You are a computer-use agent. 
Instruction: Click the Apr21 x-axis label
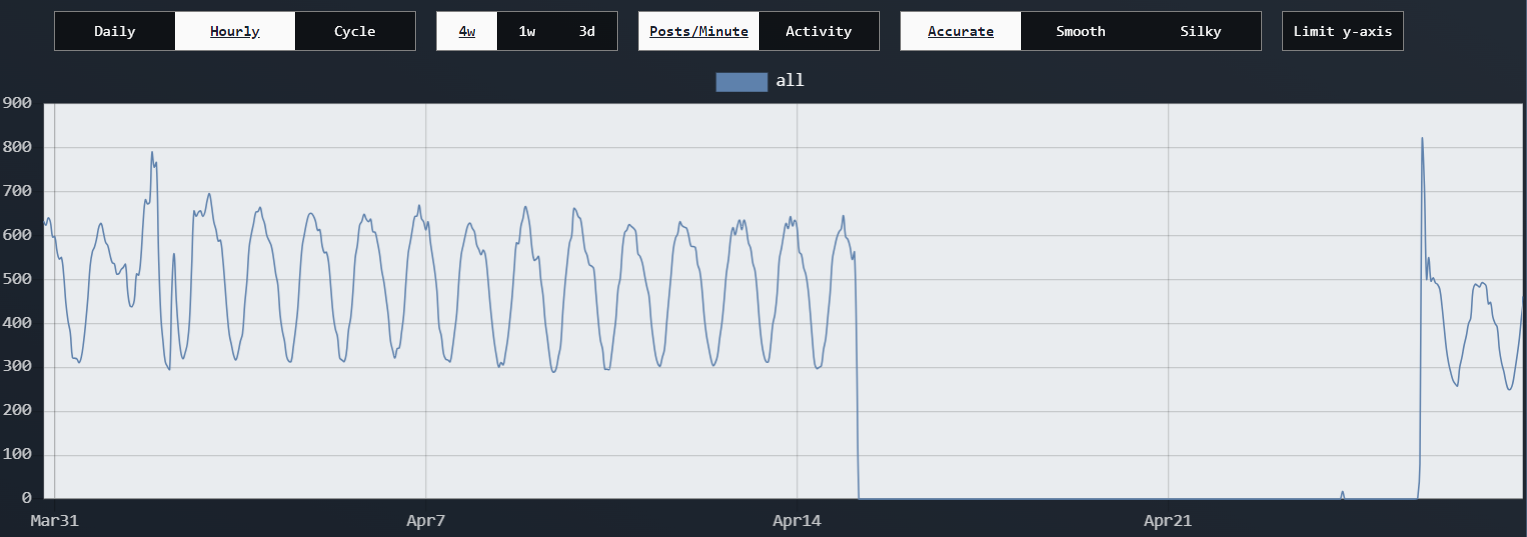point(1168,520)
